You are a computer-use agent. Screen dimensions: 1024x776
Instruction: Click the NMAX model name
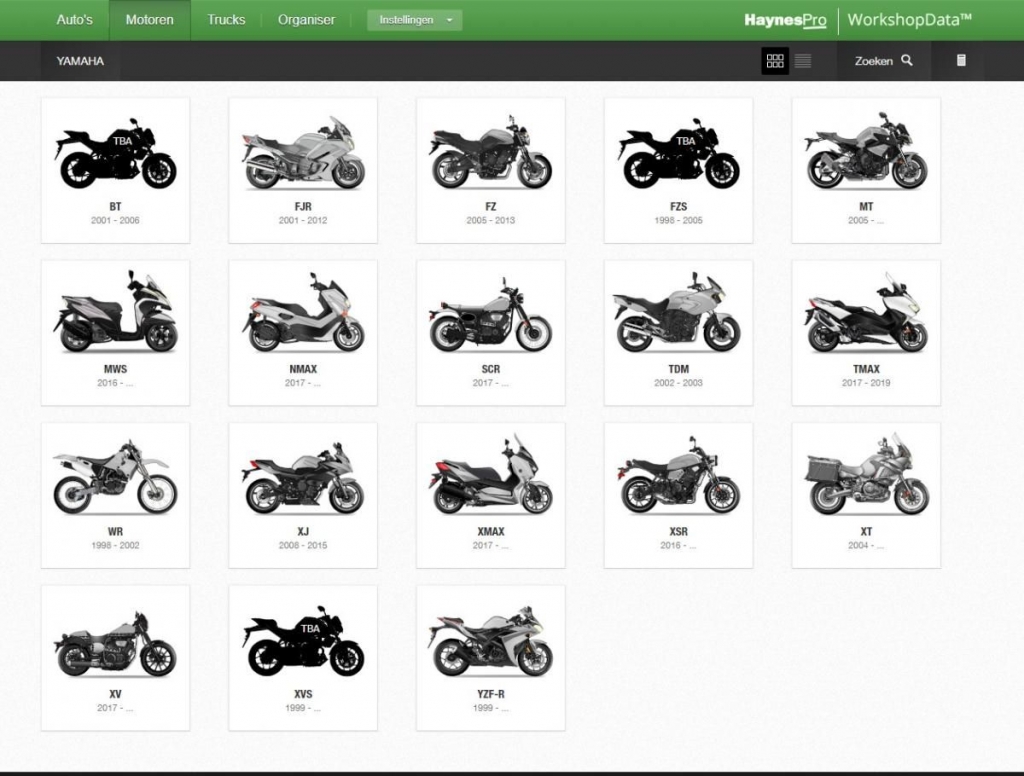[303, 369]
